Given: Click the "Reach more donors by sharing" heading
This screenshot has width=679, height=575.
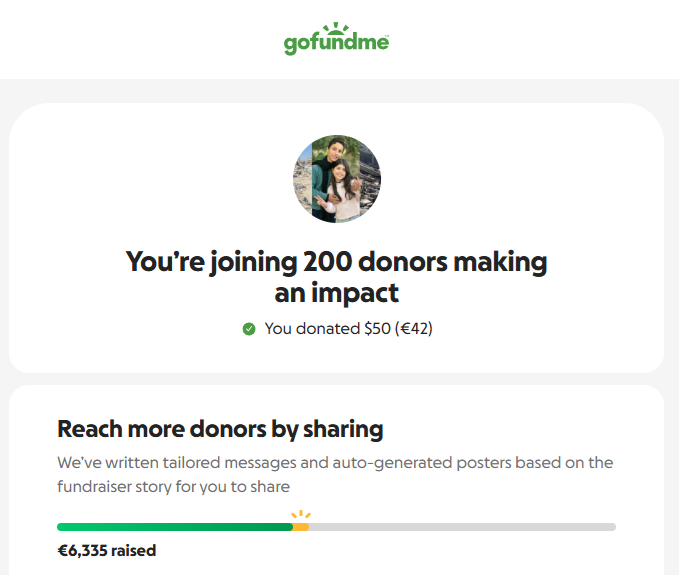Looking at the screenshot, I should coord(220,429).
